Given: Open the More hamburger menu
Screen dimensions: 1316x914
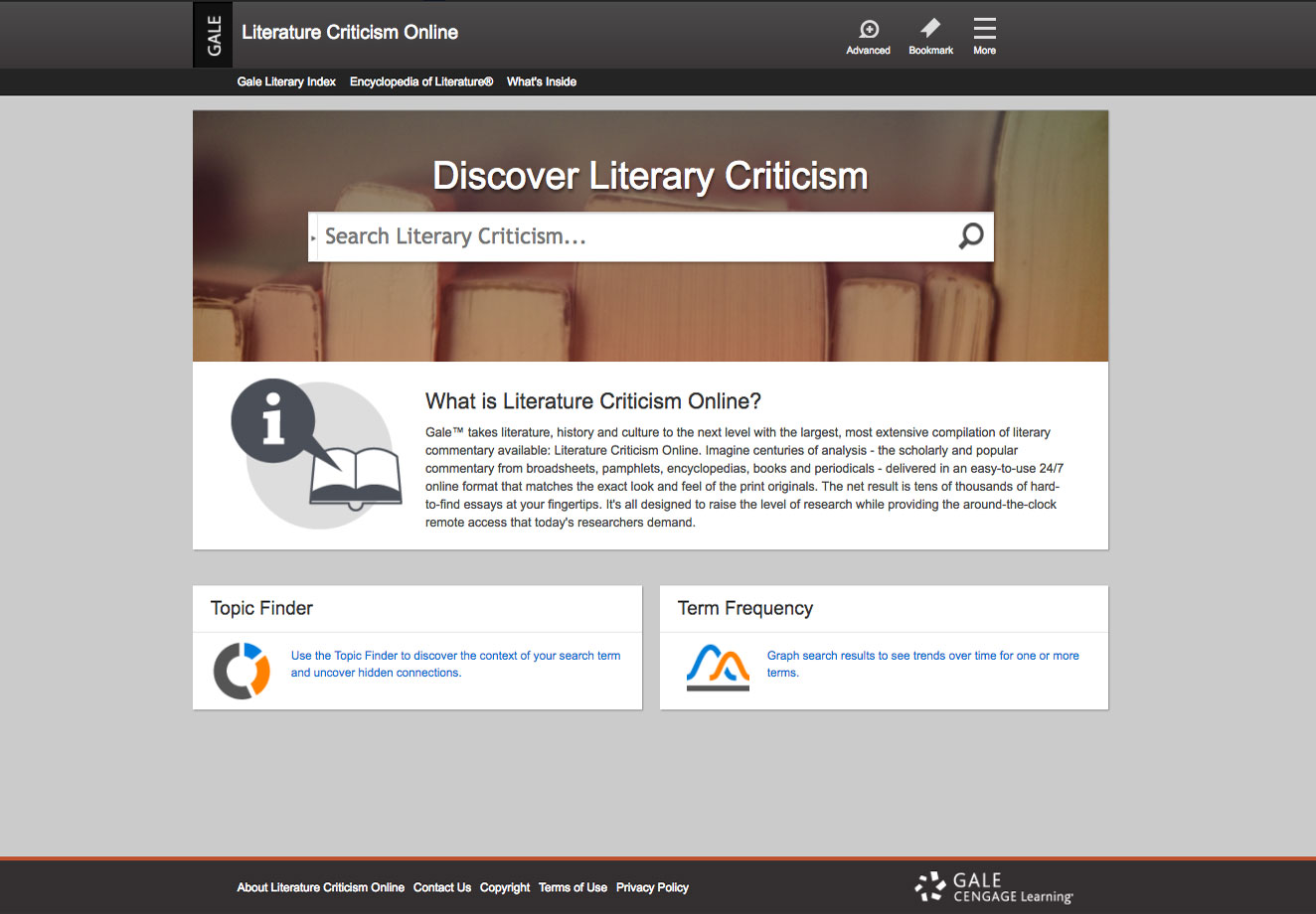Looking at the screenshot, I should click(984, 38).
